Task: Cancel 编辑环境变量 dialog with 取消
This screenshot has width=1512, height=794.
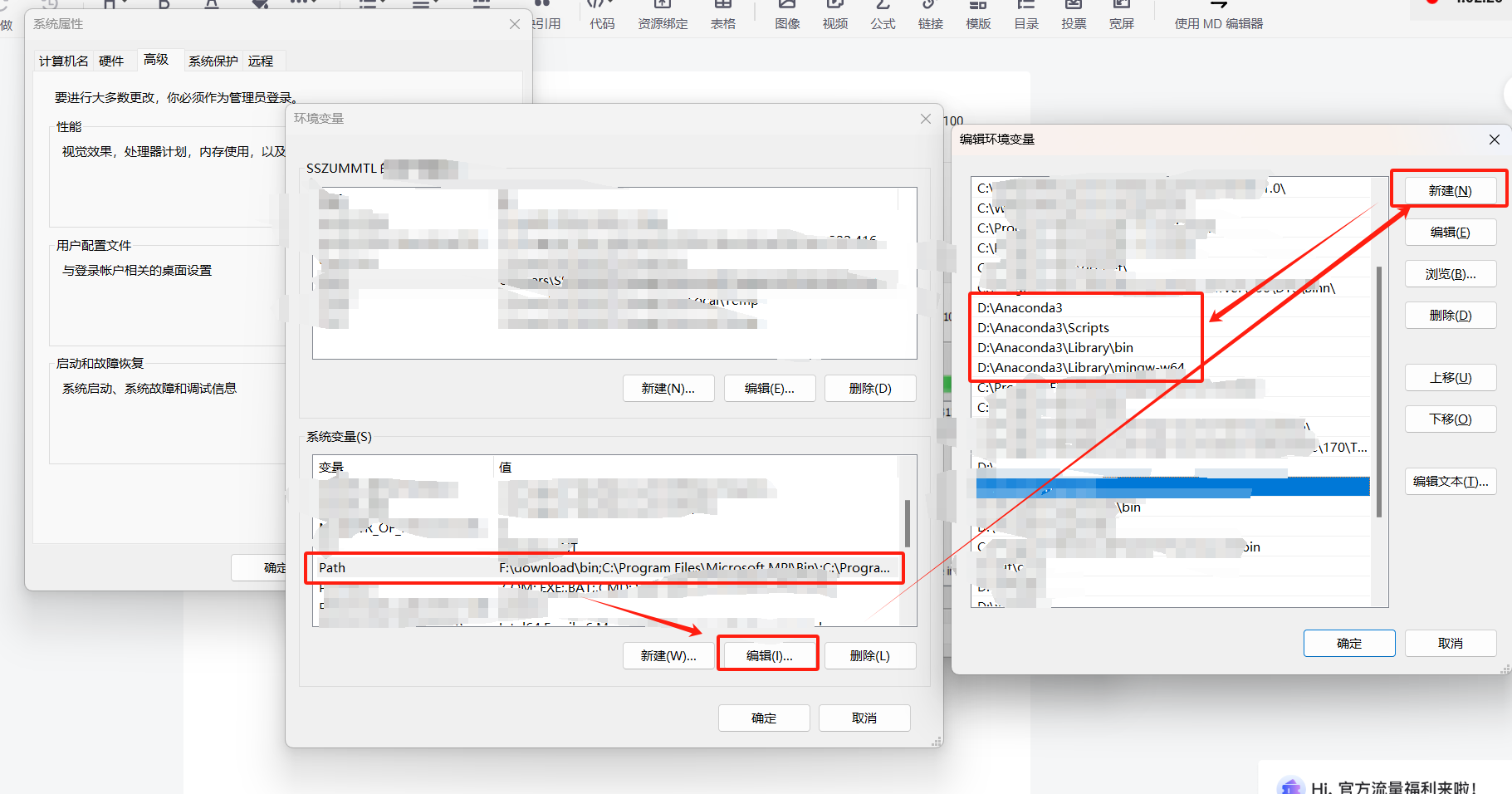Action: coord(1450,643)
